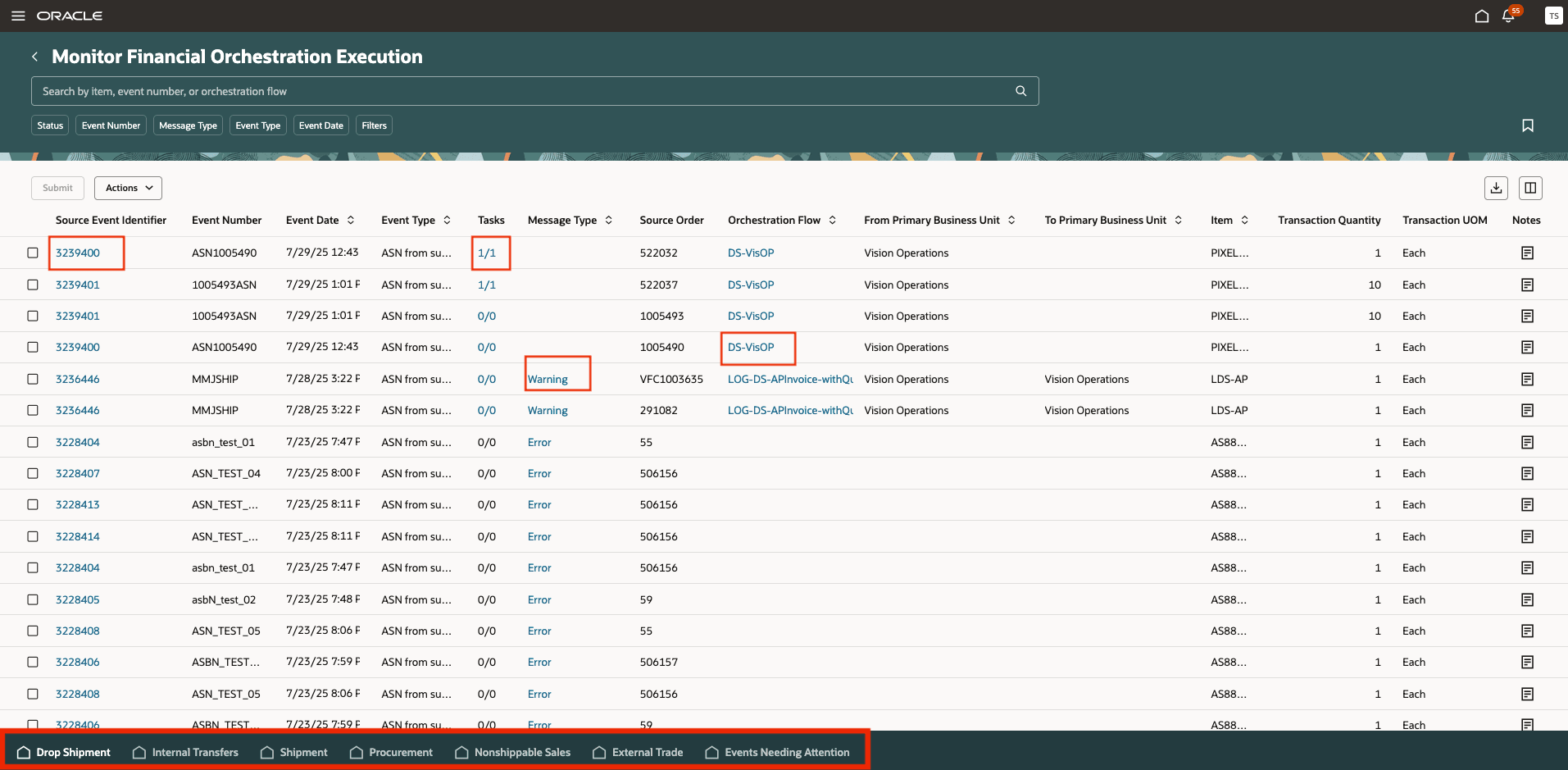1568x770 pixels.
Task: Click the back arrow next to page title
Action: [x=34, y=56]
